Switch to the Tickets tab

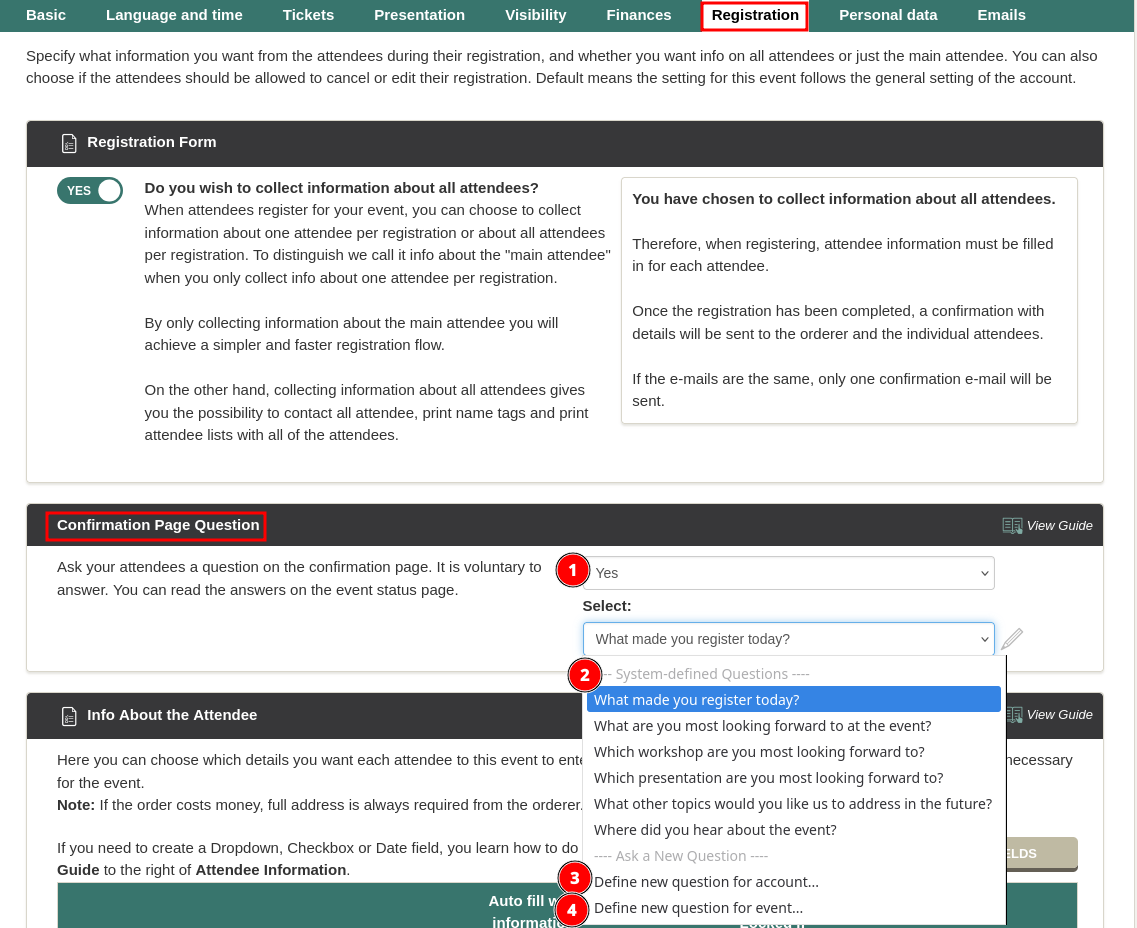tap(308, 15)
